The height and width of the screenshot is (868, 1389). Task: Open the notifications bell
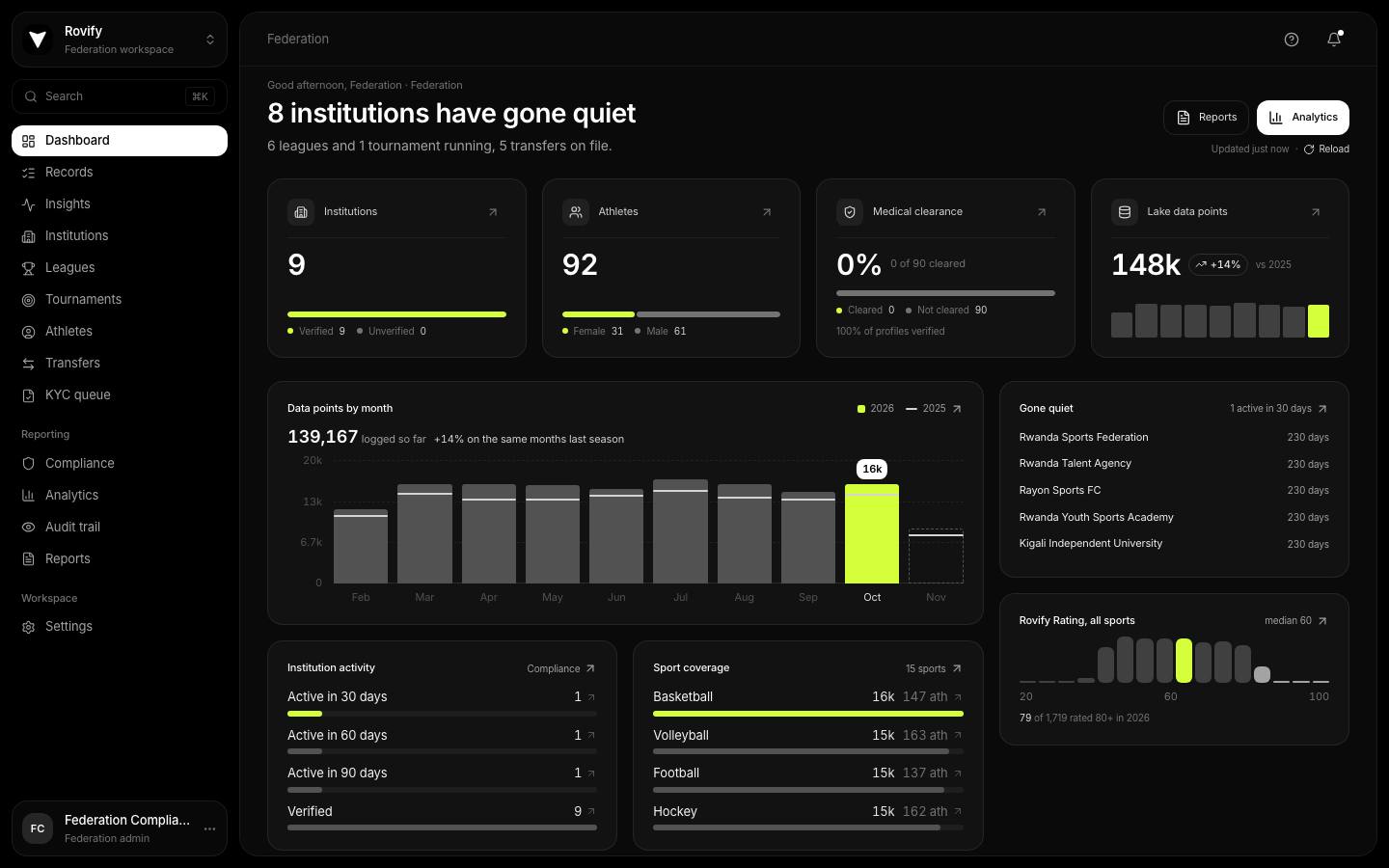(x=1334, y=40)
